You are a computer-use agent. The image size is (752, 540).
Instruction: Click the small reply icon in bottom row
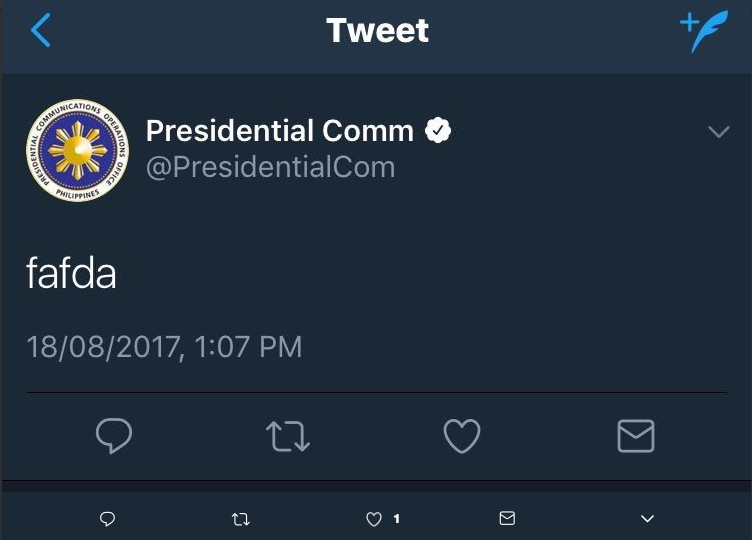coord(108,518)
